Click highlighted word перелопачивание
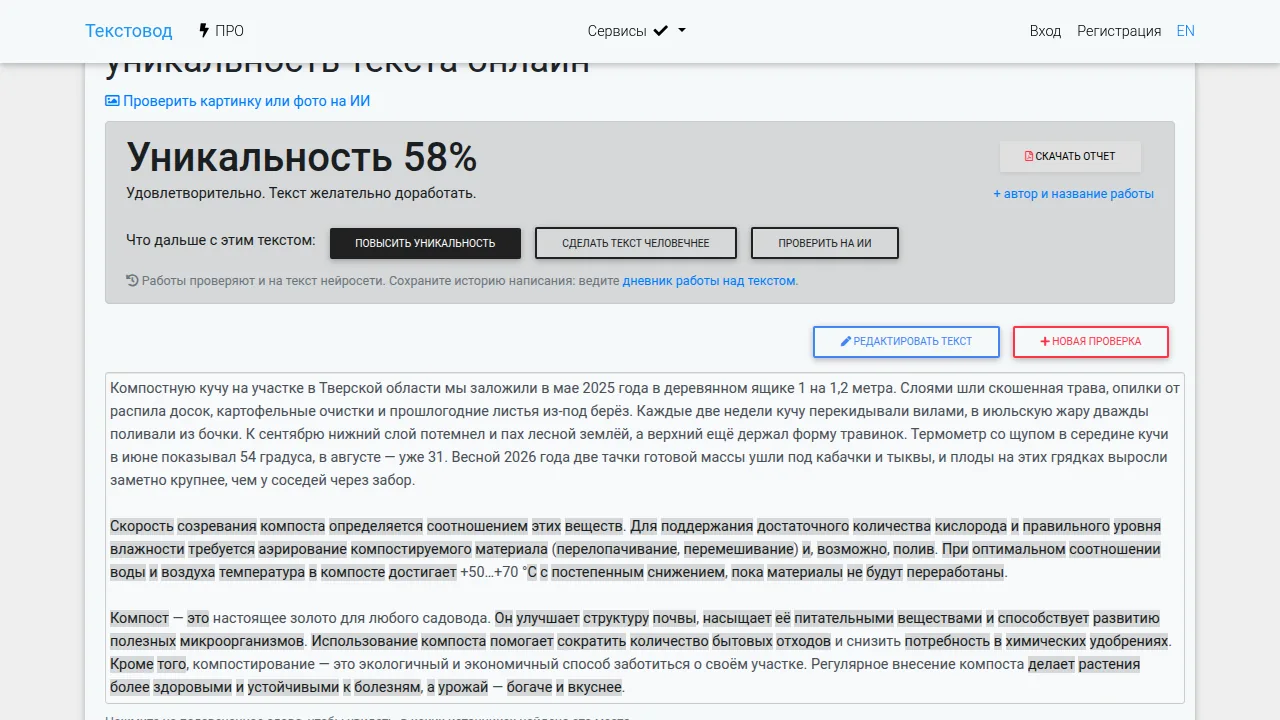 coord(617,549)
